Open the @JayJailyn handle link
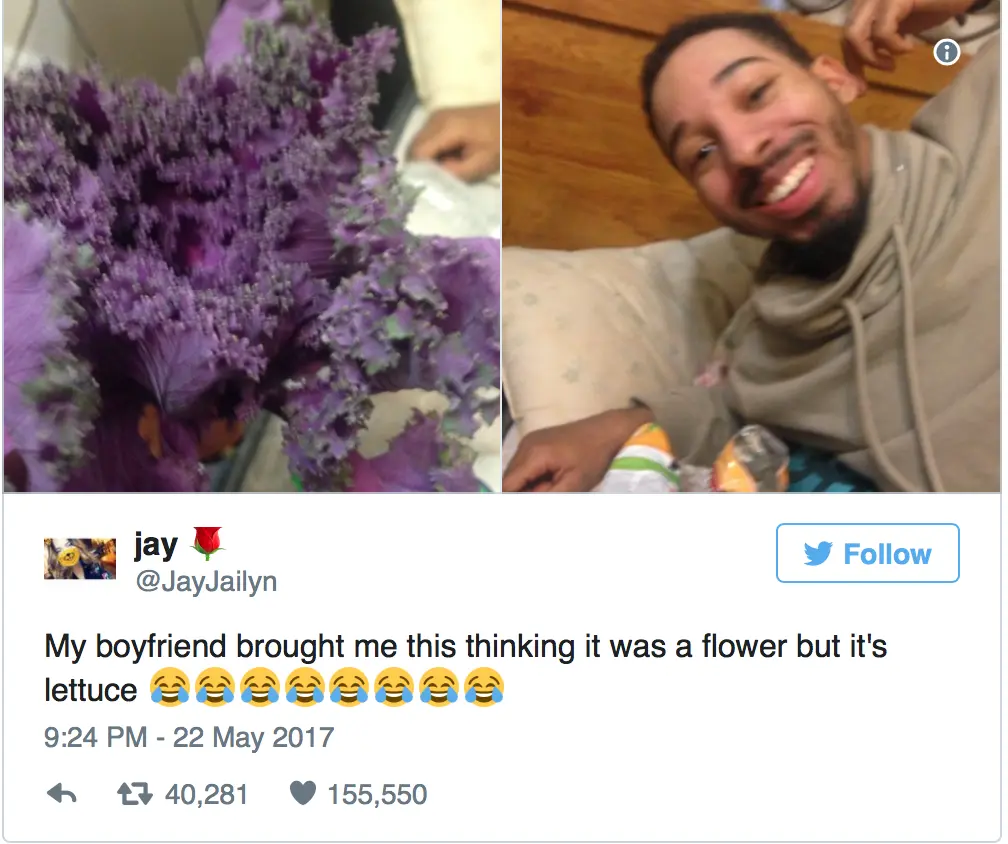 click(206, 582)
